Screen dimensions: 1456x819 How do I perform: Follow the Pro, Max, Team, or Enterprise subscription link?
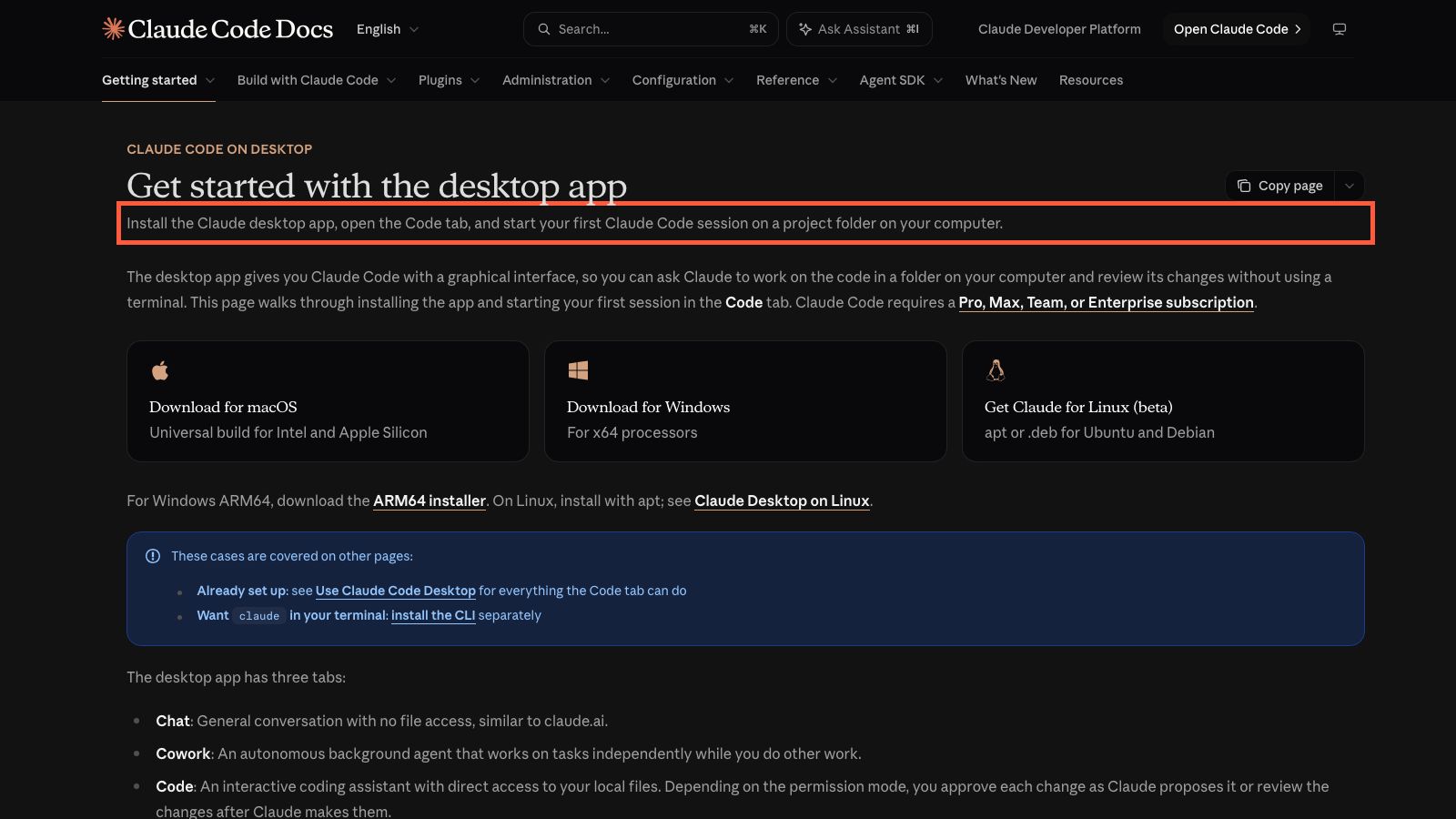(x=1106, y=302)
